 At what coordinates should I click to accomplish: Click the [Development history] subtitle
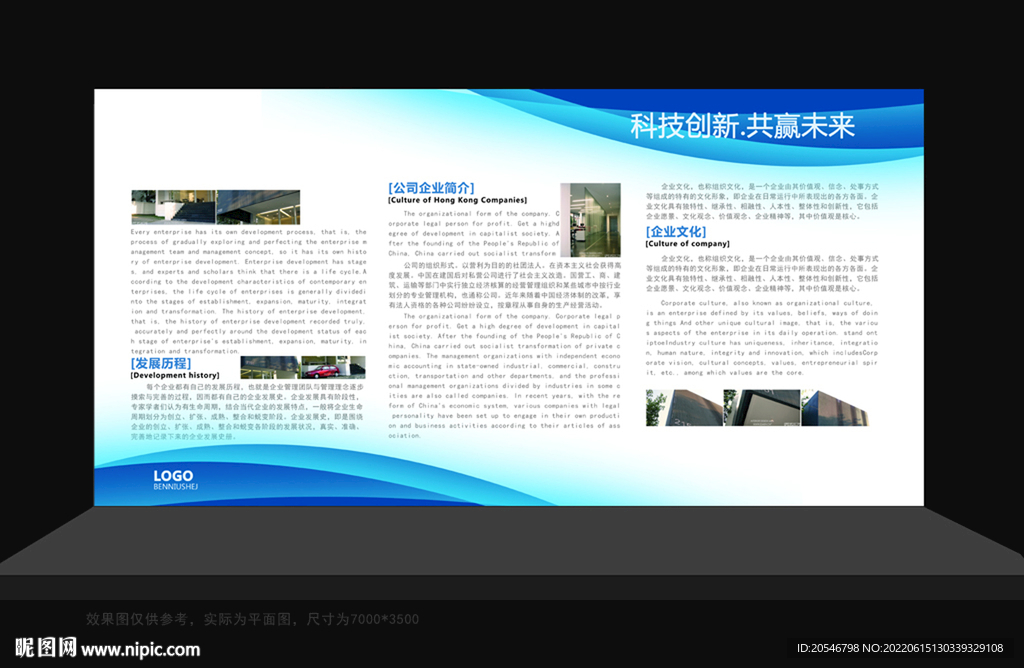click(x=175, y=375)
